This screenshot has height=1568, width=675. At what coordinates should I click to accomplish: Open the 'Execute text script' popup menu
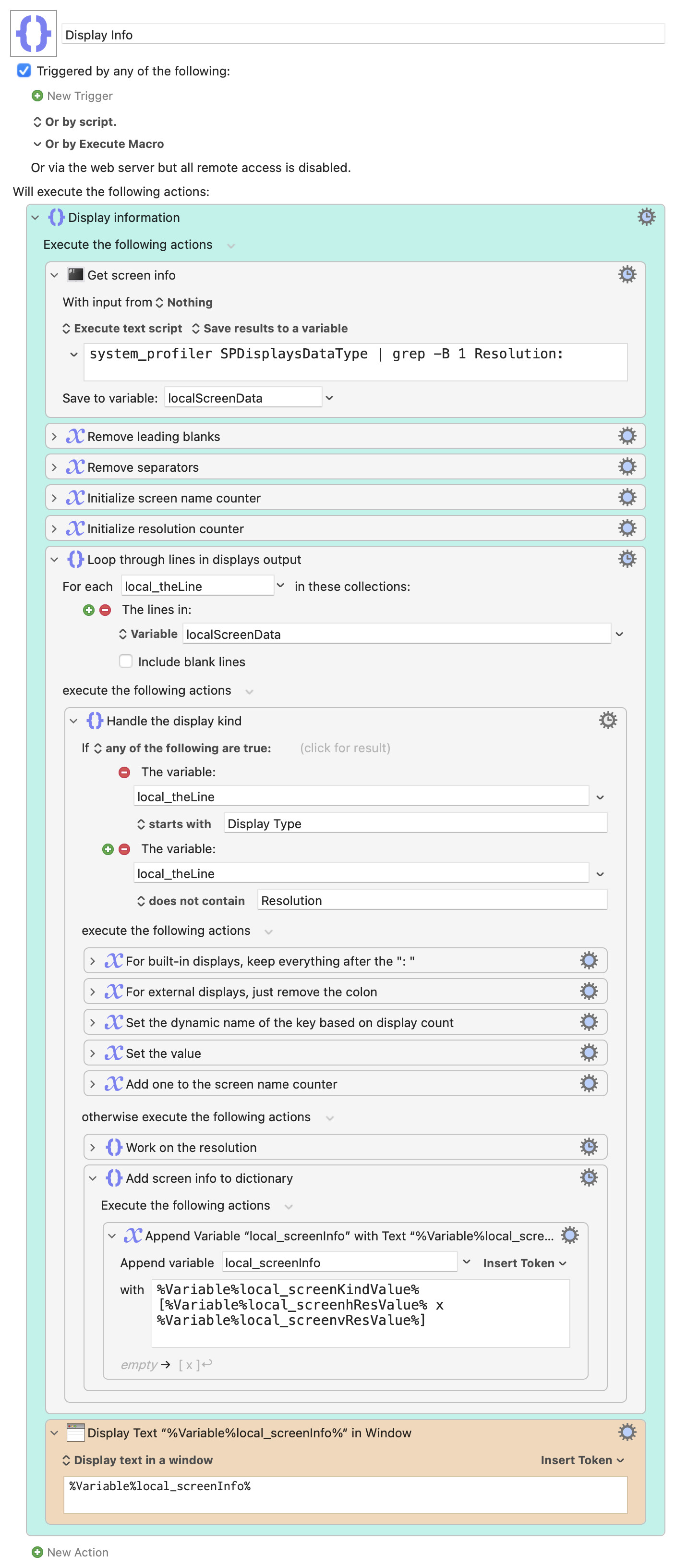pos(122,328)
